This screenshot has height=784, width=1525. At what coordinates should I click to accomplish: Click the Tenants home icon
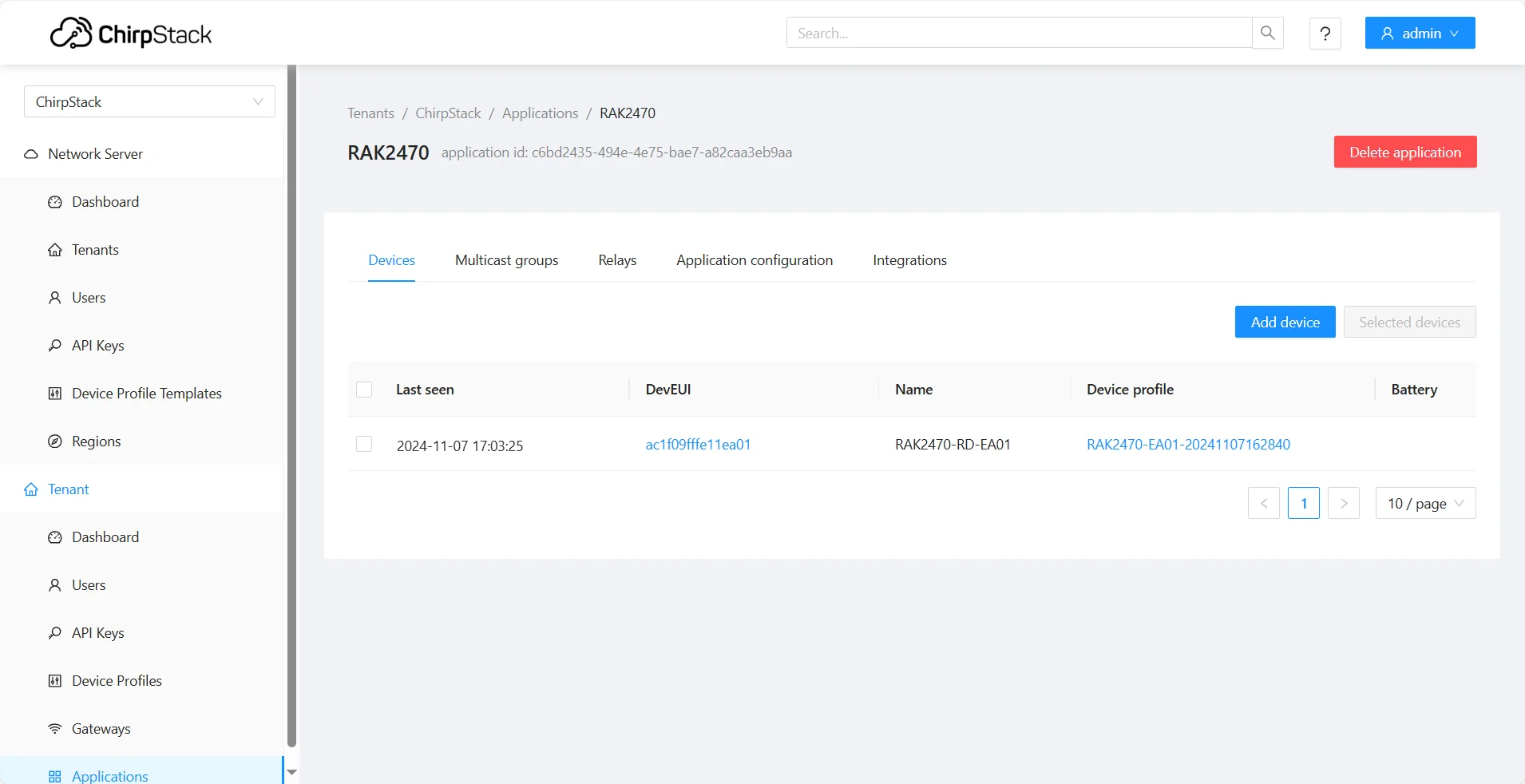click(x=55, y=250)
